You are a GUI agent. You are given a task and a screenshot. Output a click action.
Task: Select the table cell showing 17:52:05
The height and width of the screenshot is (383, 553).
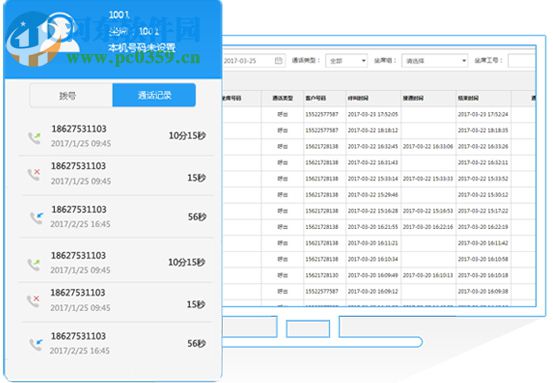373,114
